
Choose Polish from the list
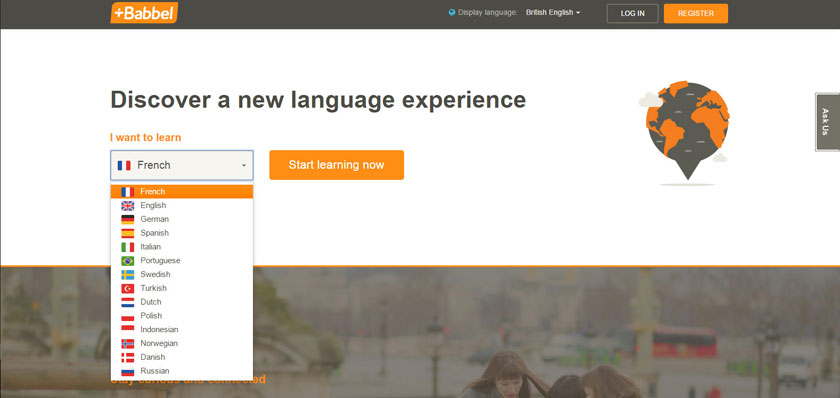[x=151, y=316]
